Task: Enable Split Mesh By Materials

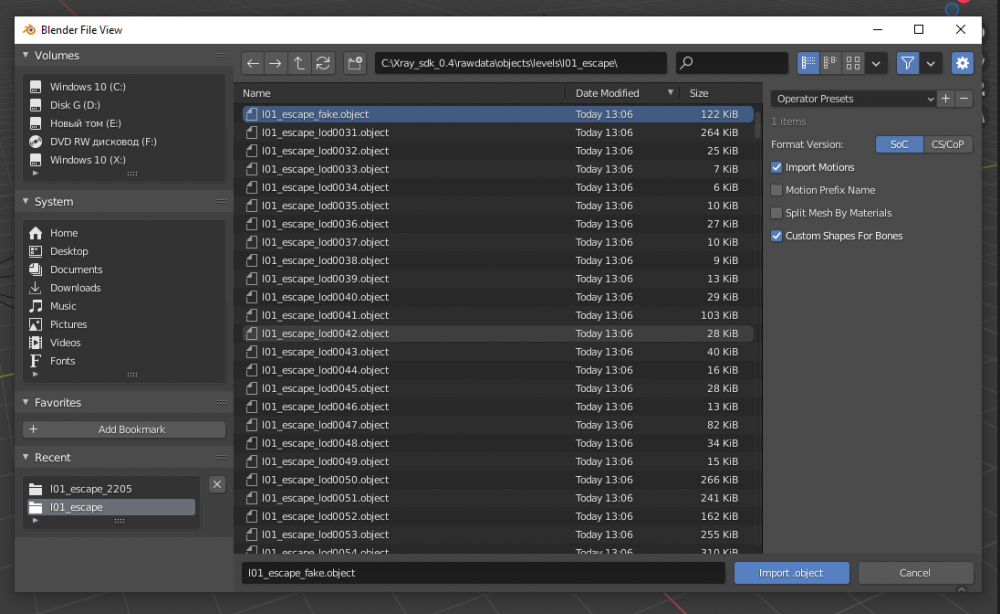Action: point(777,213)
